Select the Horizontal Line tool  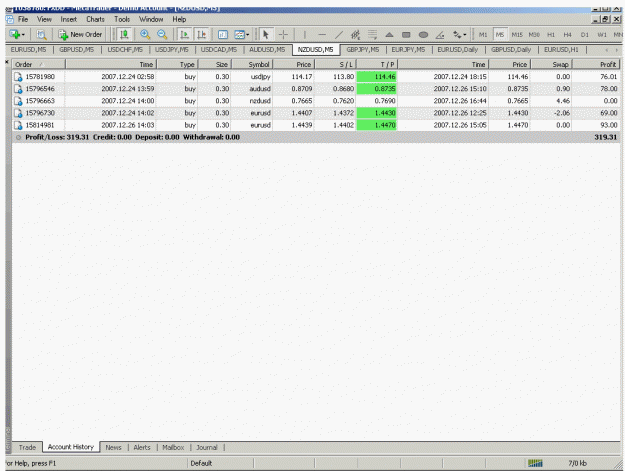[322, 35]
